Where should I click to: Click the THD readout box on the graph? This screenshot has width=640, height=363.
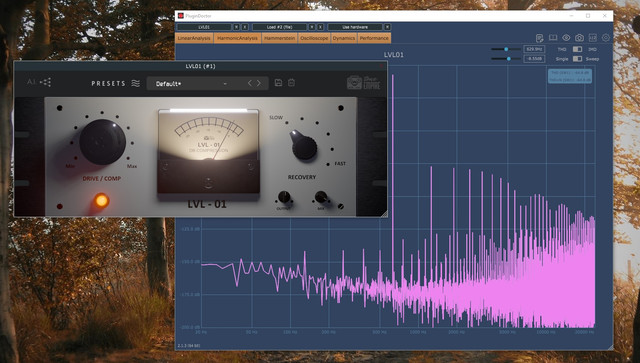tap(570, 76)
